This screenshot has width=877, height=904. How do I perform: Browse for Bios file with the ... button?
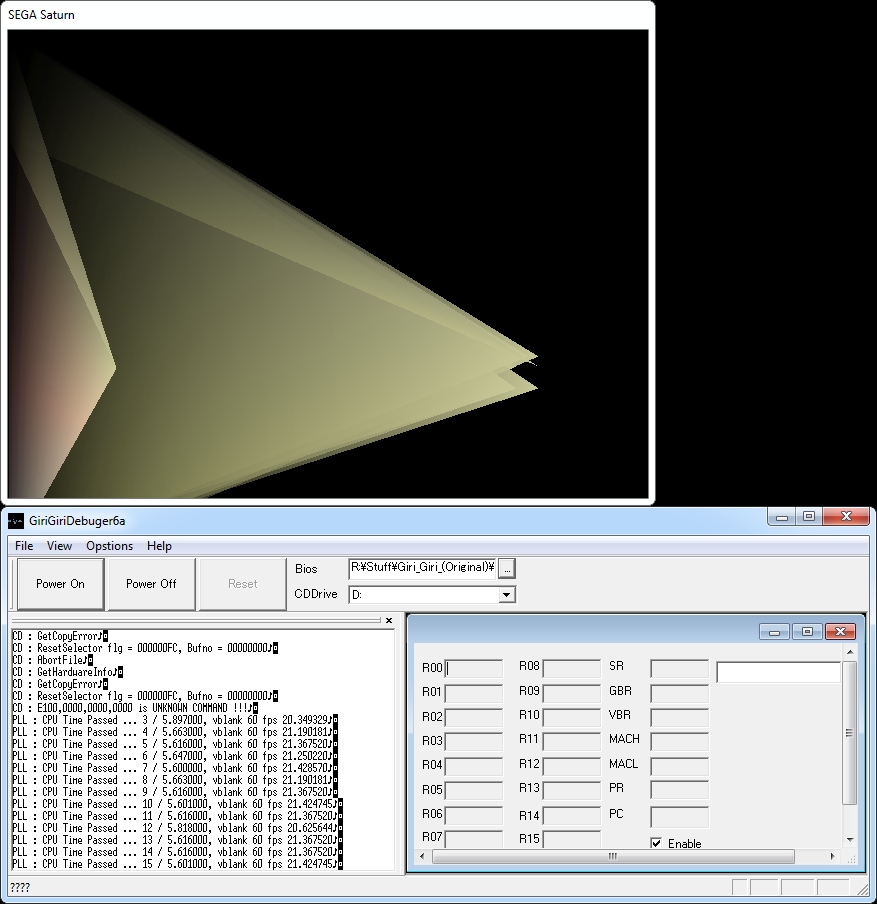pyautogui.click(x=507, y=568)
